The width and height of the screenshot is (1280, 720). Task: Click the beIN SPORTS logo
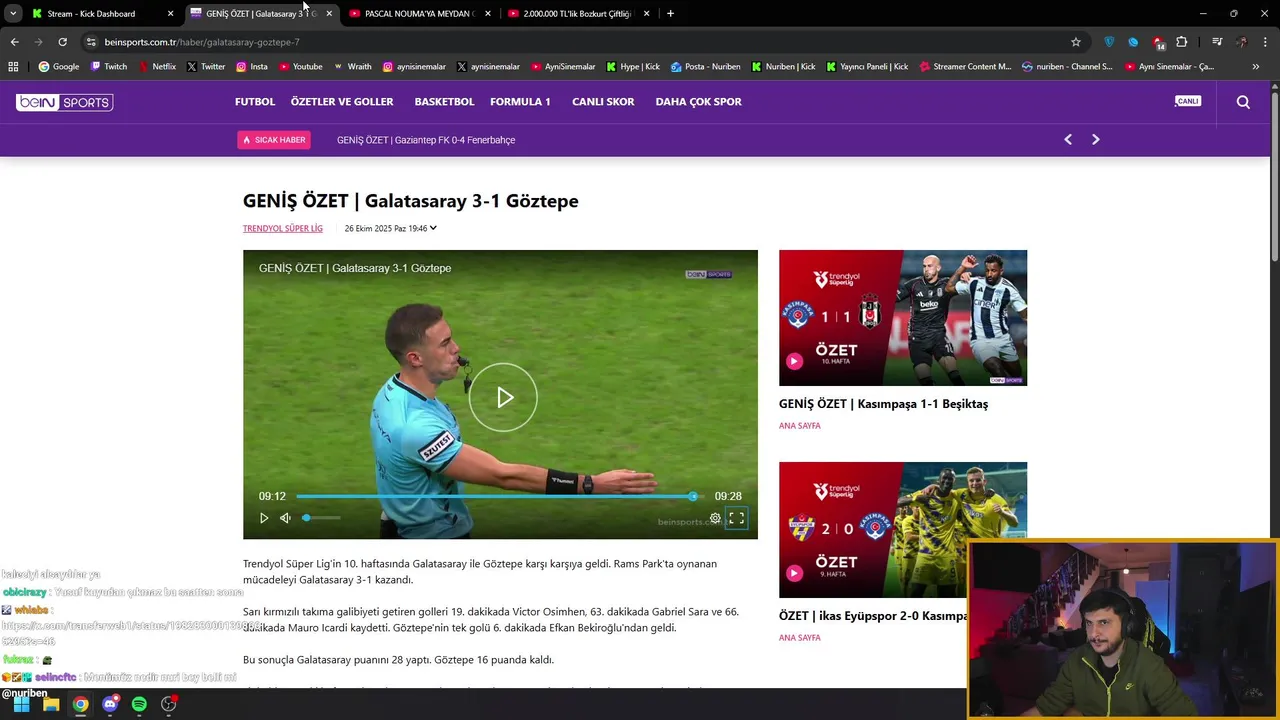(64, 102)
